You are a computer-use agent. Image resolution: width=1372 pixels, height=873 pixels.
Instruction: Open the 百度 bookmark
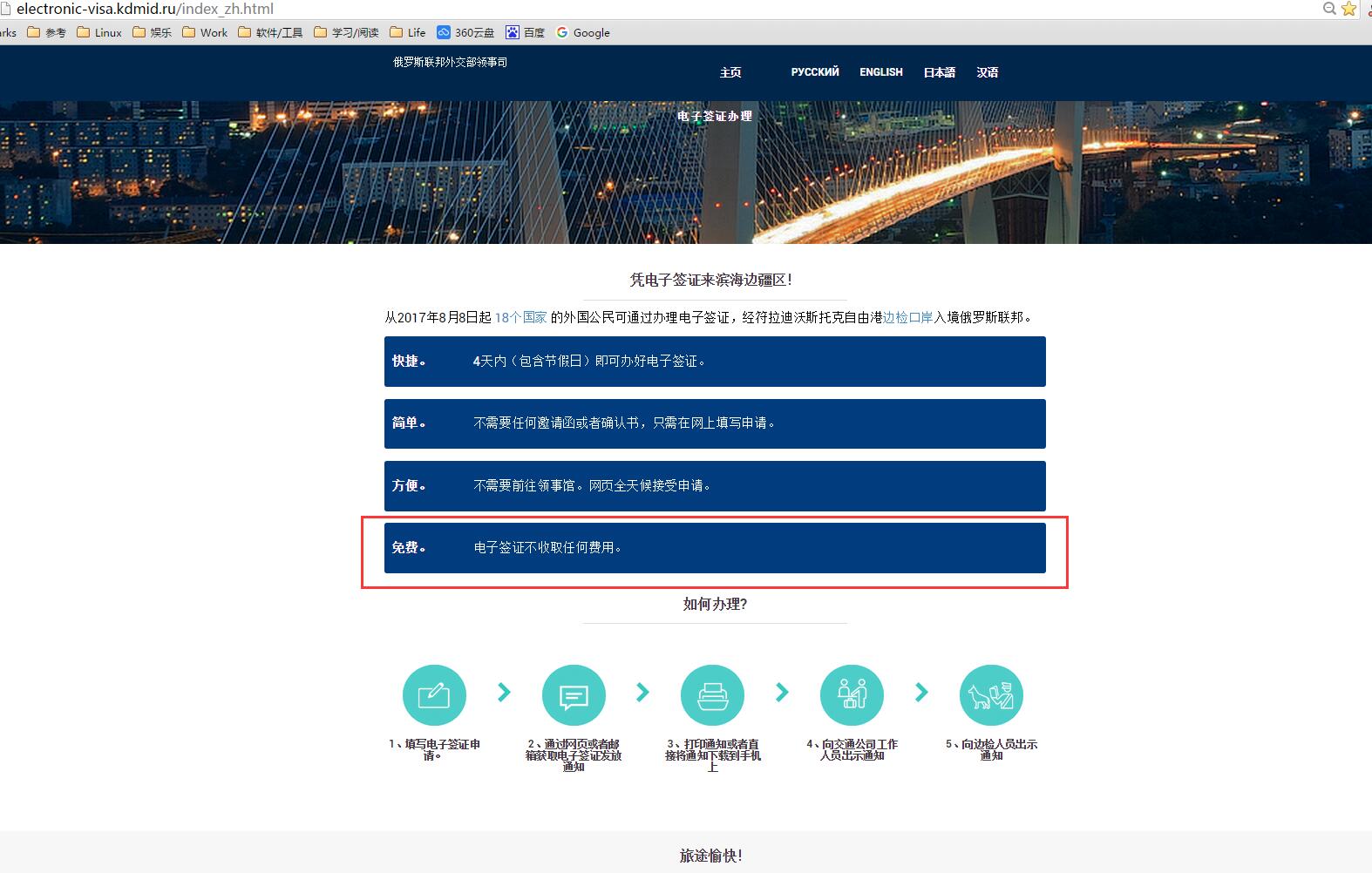526,32
